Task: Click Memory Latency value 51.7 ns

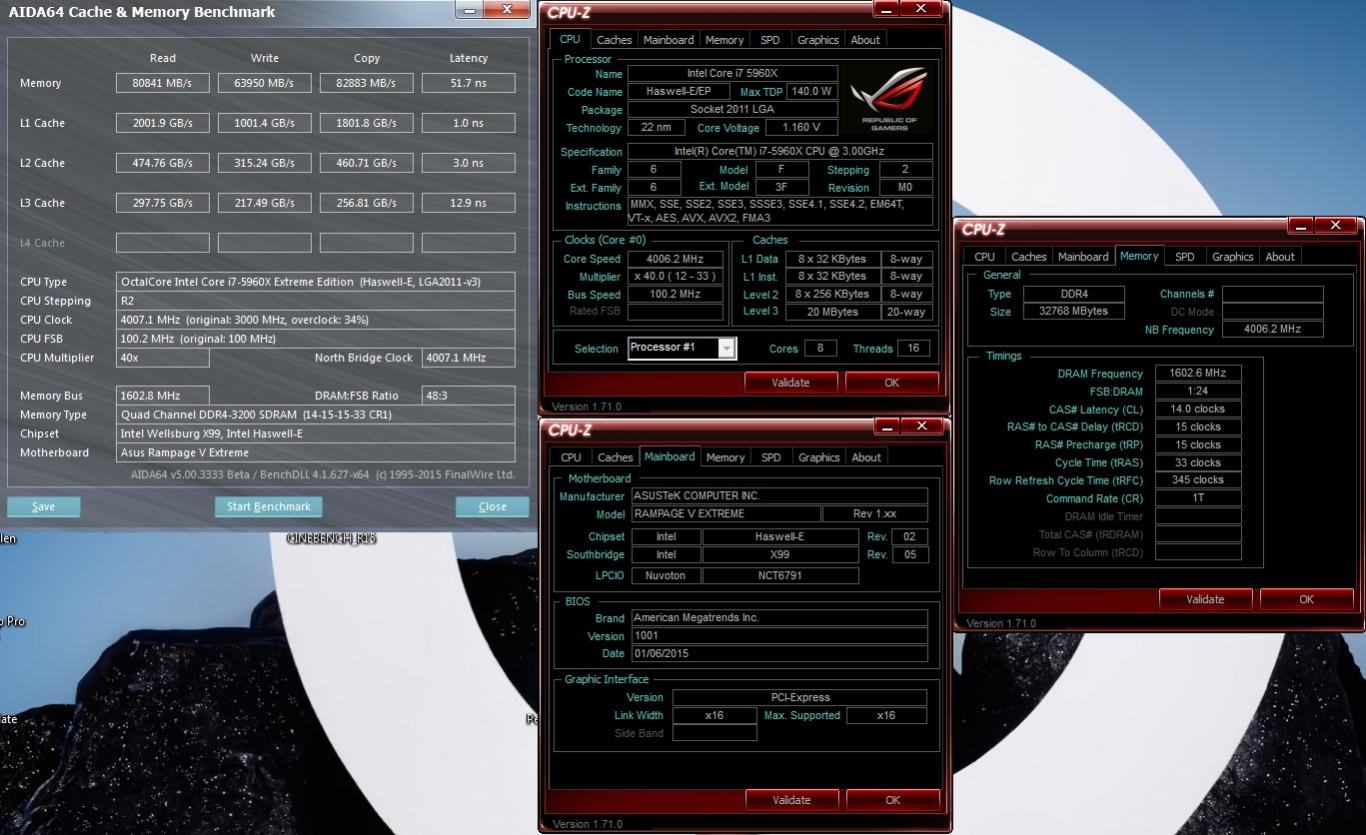Action: tap(469, 83)
